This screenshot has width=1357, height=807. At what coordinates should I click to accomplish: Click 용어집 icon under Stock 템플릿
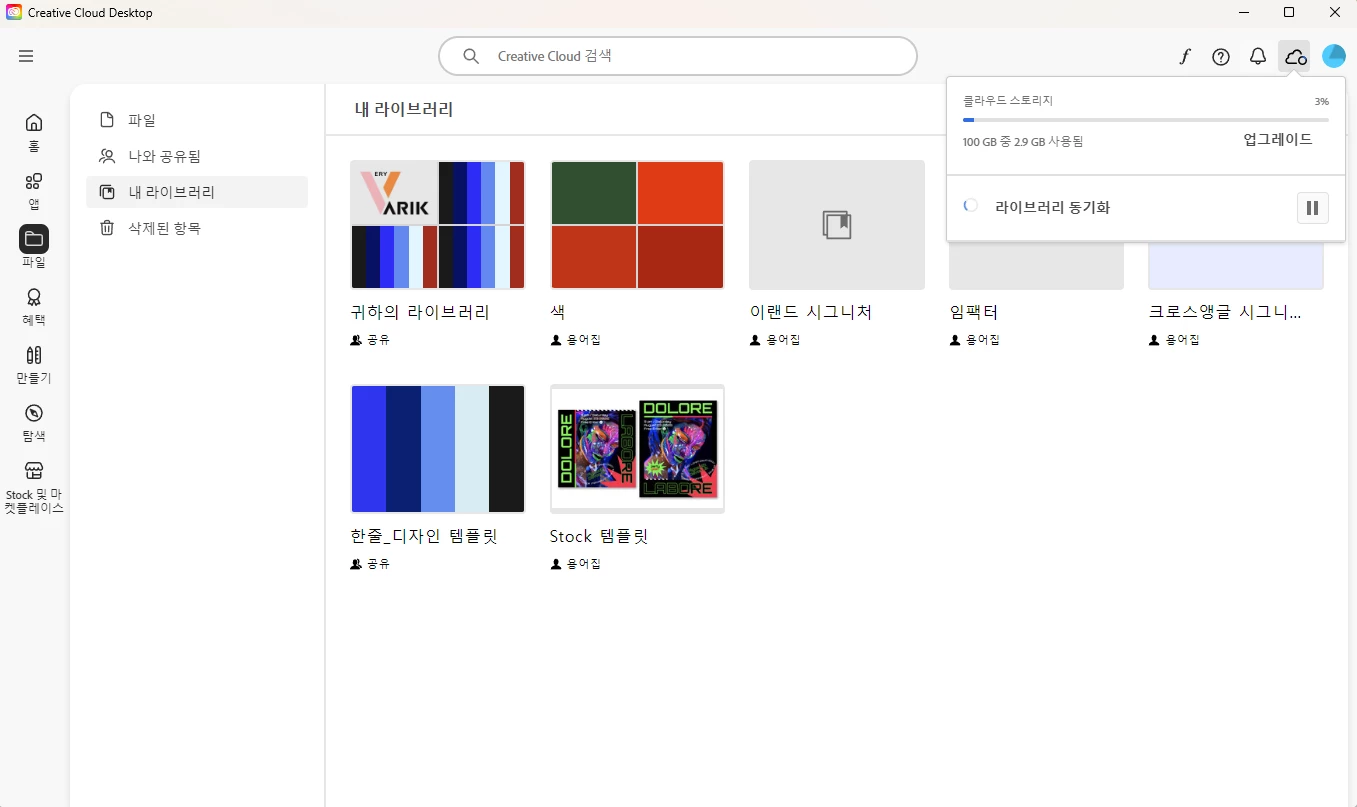pyautogui.click(x=556, y=564)
